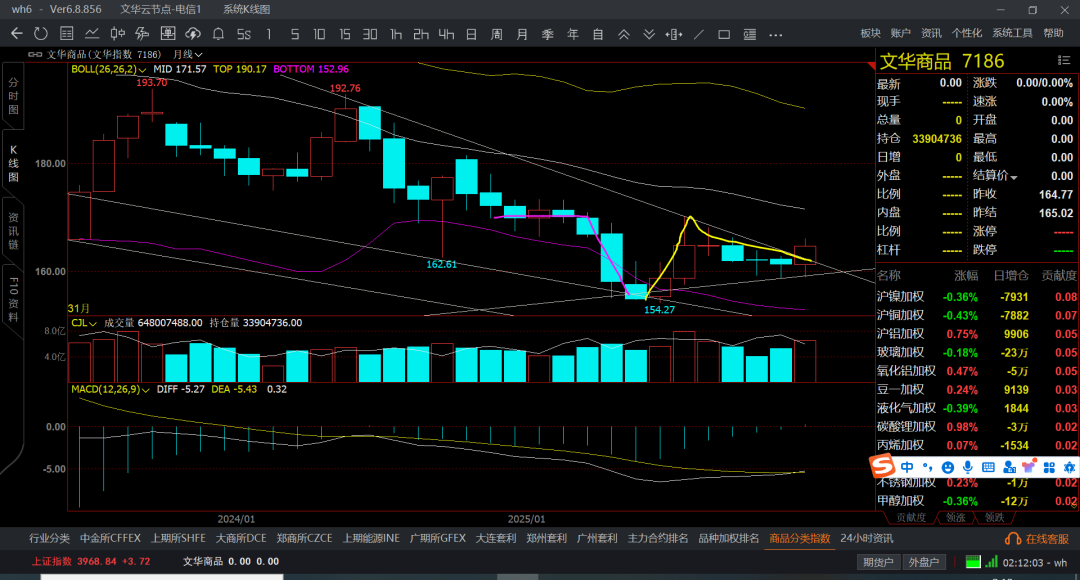Click the Sogou voice microphone icon
Screen dimensions: 1080x580
click(x=968, y=467)
